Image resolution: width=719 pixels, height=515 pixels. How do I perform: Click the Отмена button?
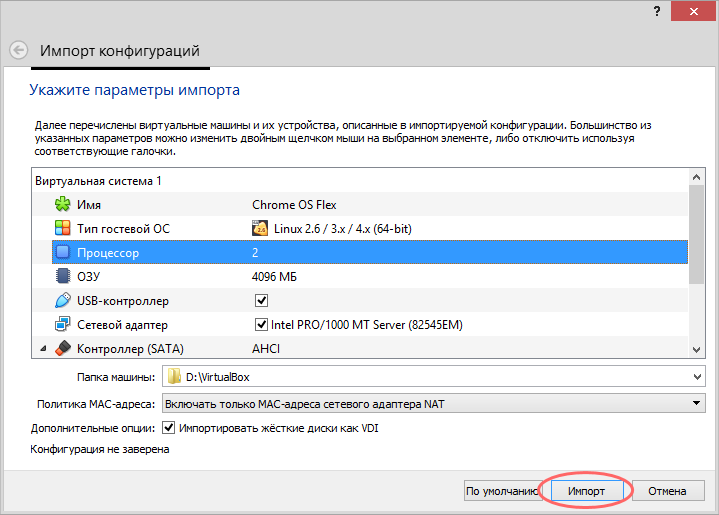(667, 491)
